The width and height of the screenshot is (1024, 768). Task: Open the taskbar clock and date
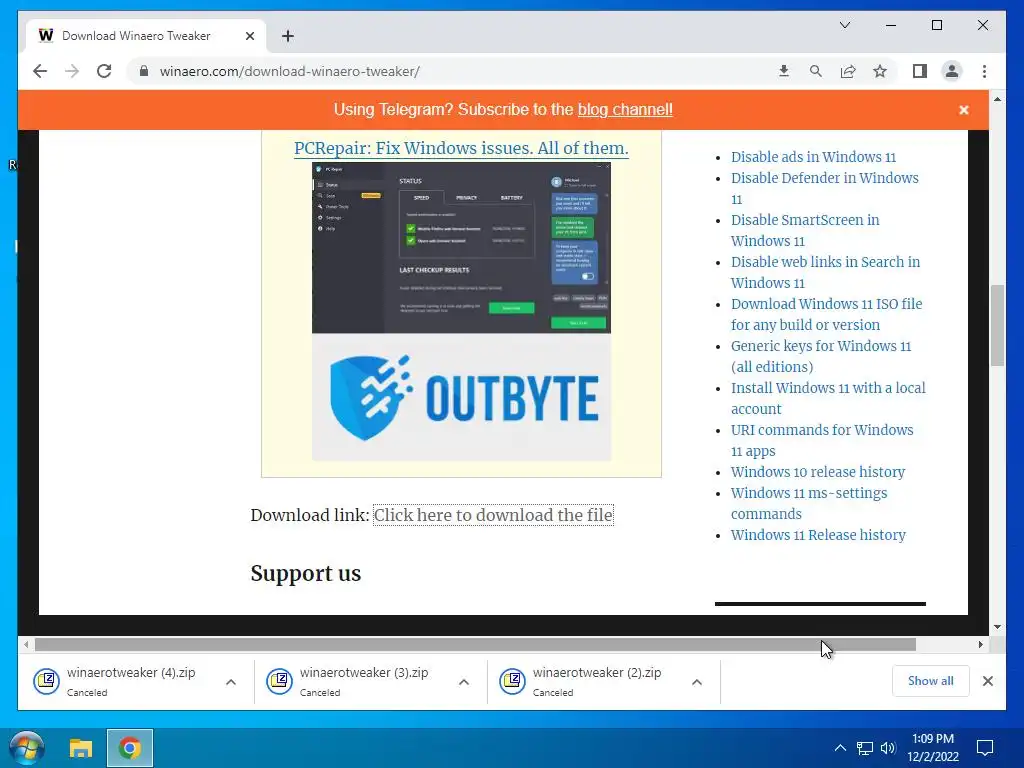[933, 748]
